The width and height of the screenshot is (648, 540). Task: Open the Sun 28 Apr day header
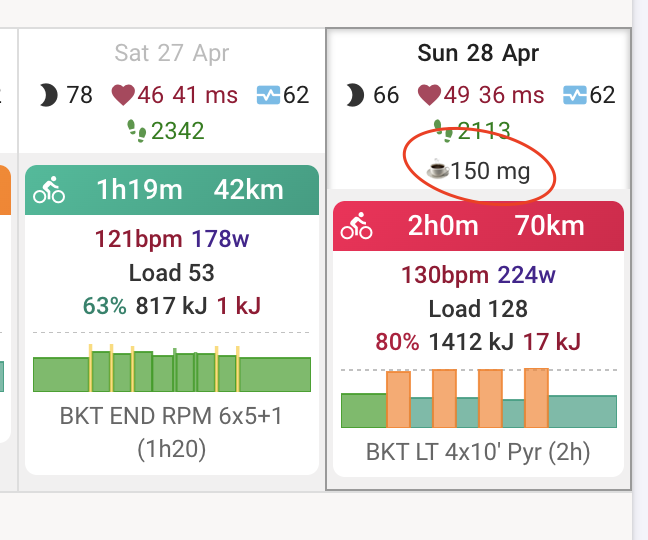click(x=478, y=53)
